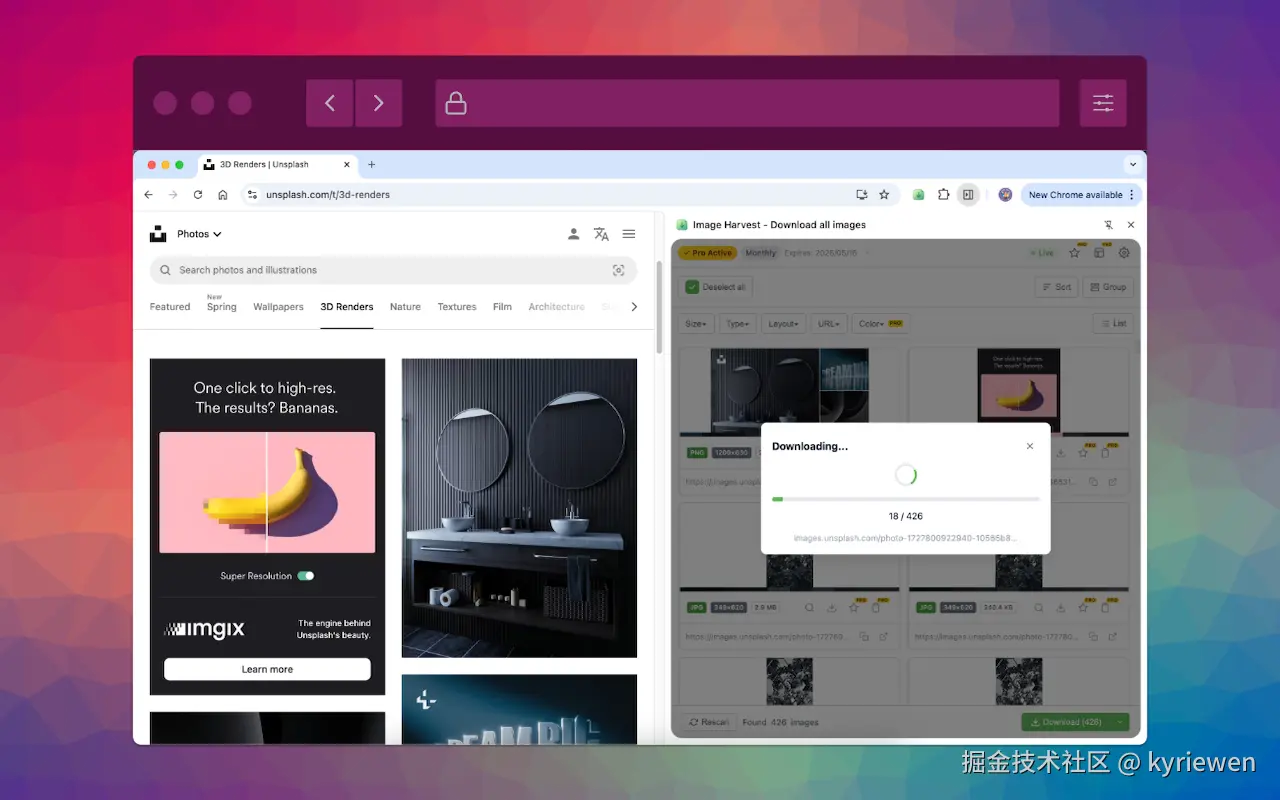Viewport: 1280px width, 800px height.
Task: Click the 3D Renders | Unsplash browser tab
Action: pos(277,164)
